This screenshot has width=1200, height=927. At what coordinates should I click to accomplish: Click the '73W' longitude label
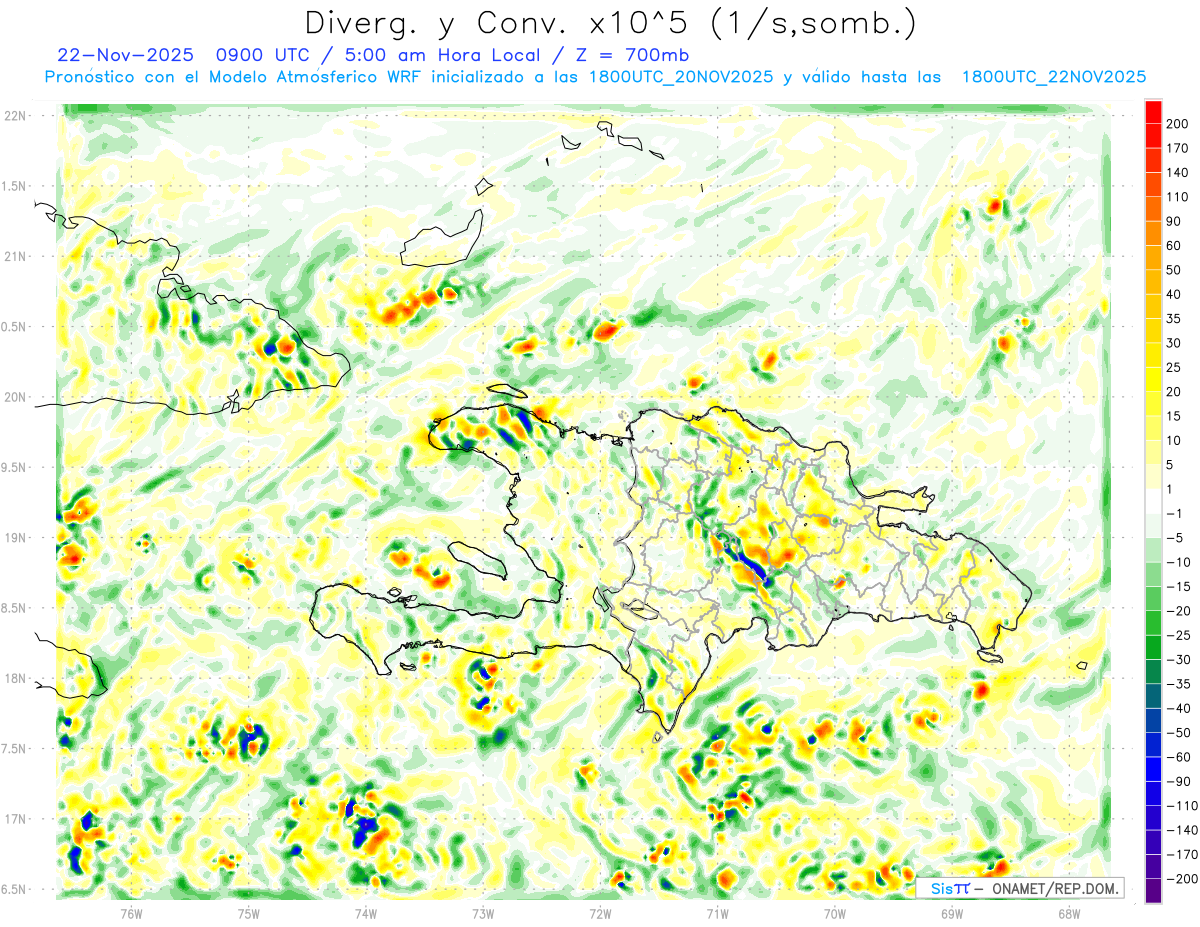tap(483, 913)
